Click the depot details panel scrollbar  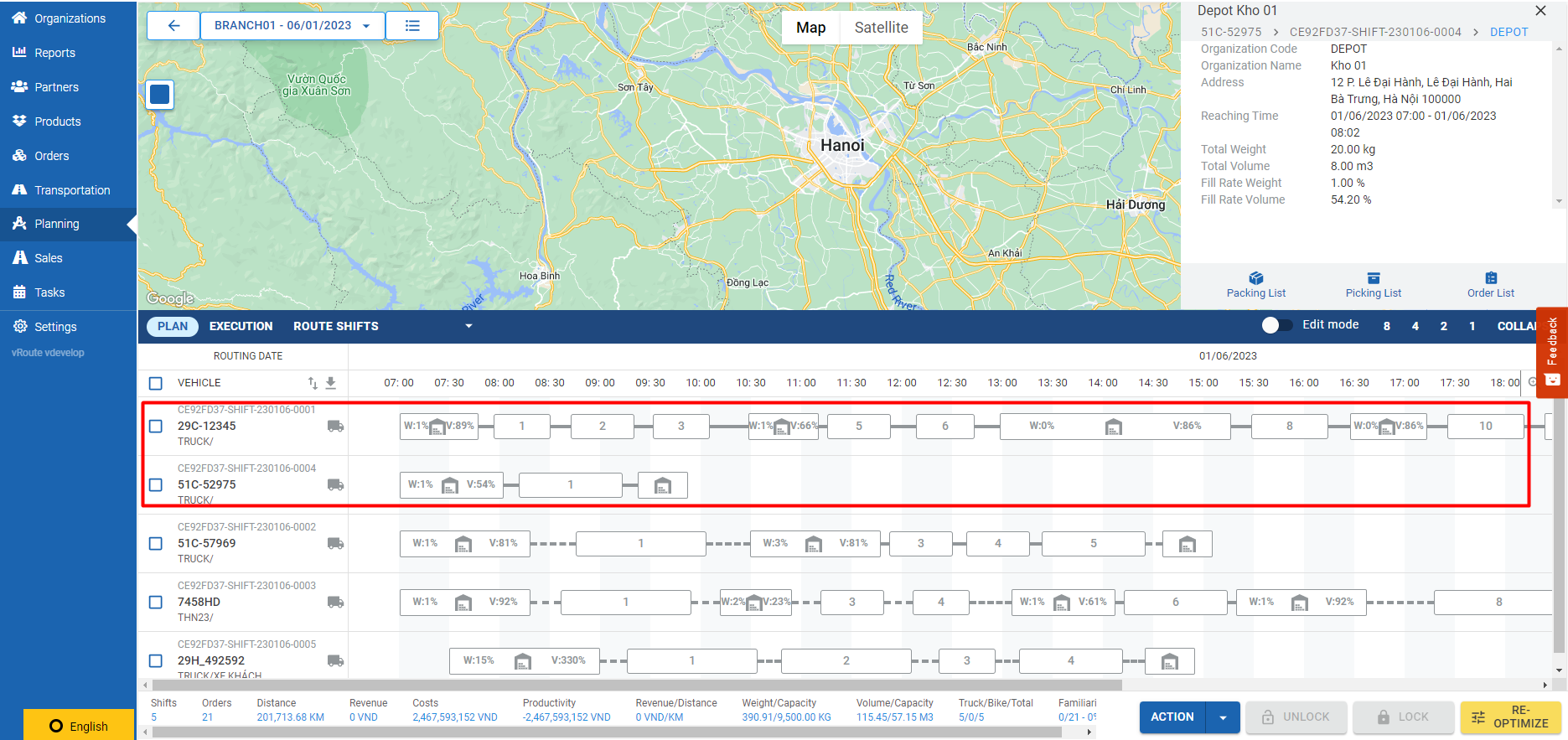click(1559, 125)
